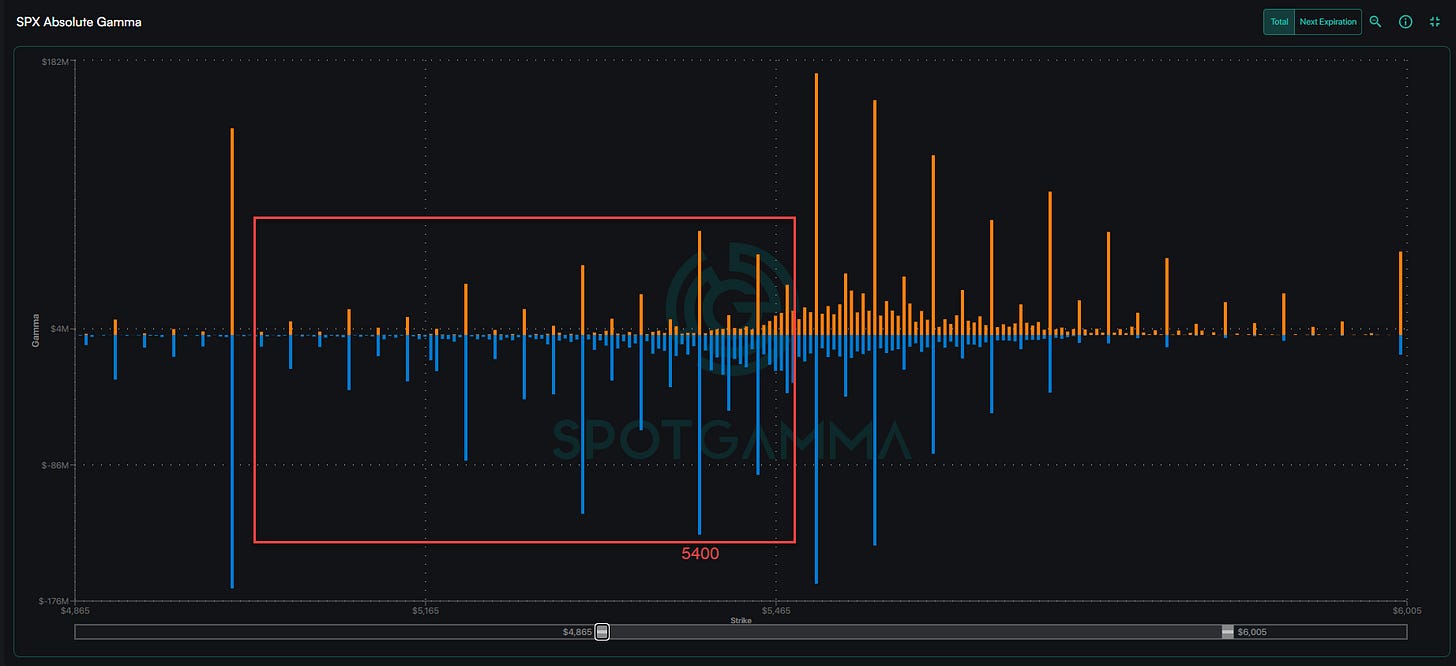Open the chart info icon
This screenshot has width=1456, height=666.
pyautogui.click(x=1405, y=21)
